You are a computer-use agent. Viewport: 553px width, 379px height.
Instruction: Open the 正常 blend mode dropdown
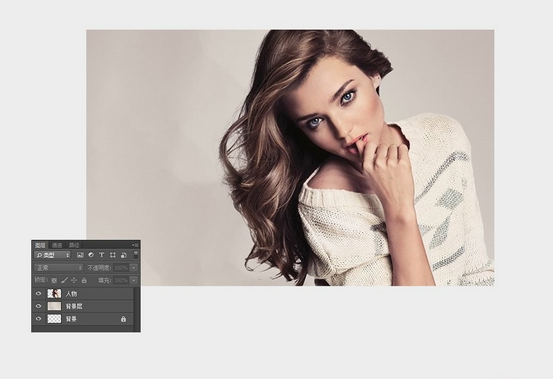coord(59,268)
